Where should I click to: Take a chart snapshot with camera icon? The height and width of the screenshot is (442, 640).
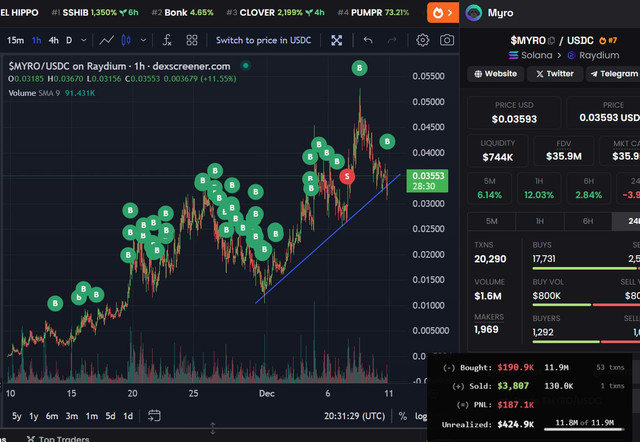[447, 40]
